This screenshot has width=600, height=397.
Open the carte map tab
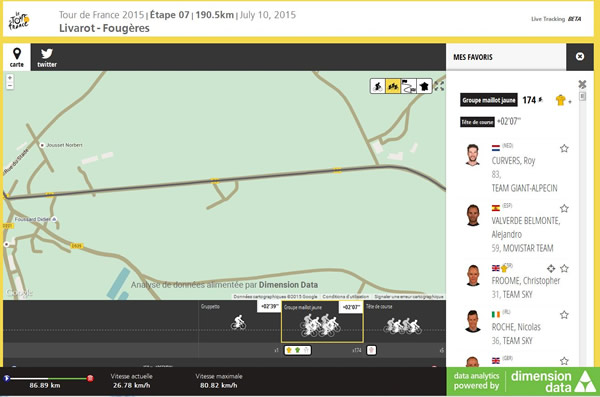[x=17, y=57]
